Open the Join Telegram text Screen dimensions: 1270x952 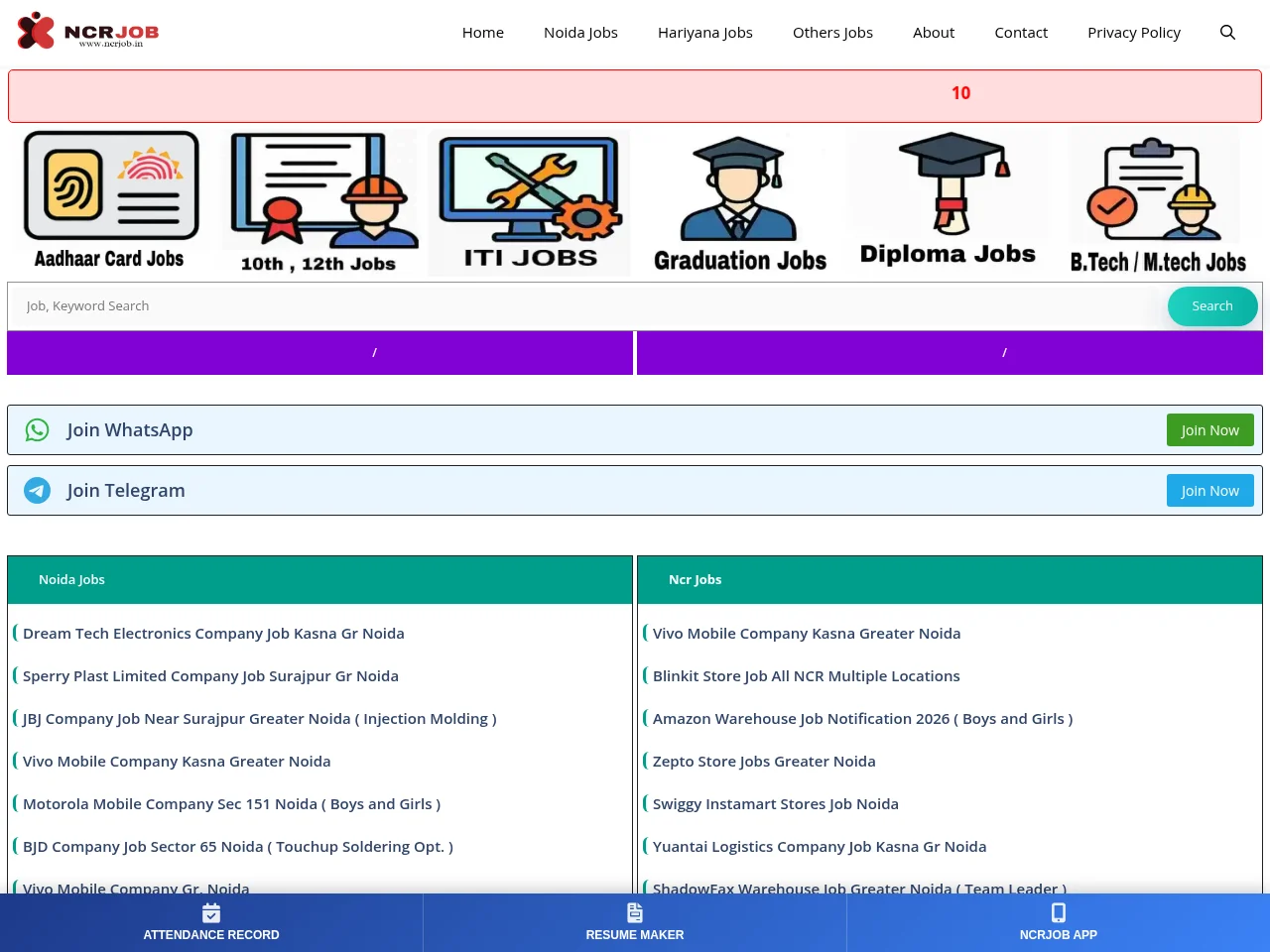coord(126,490)
